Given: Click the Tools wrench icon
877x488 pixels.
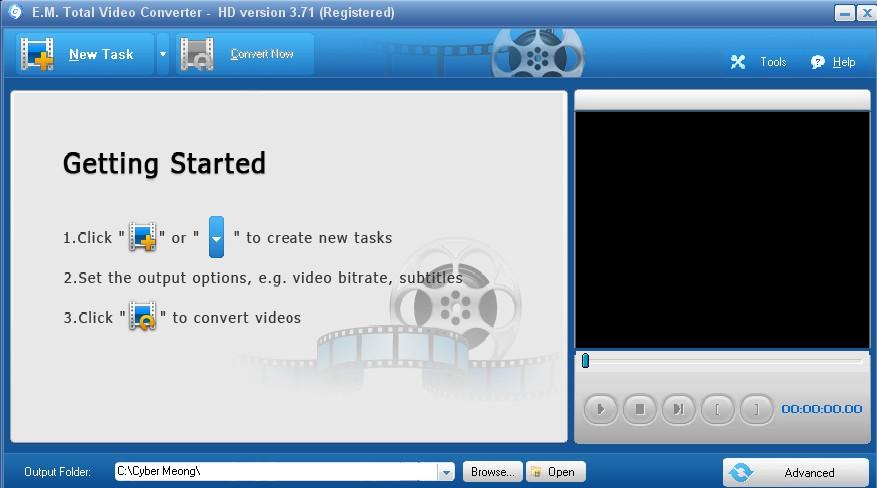Looking at the screenshot, I should click(738, 62).
